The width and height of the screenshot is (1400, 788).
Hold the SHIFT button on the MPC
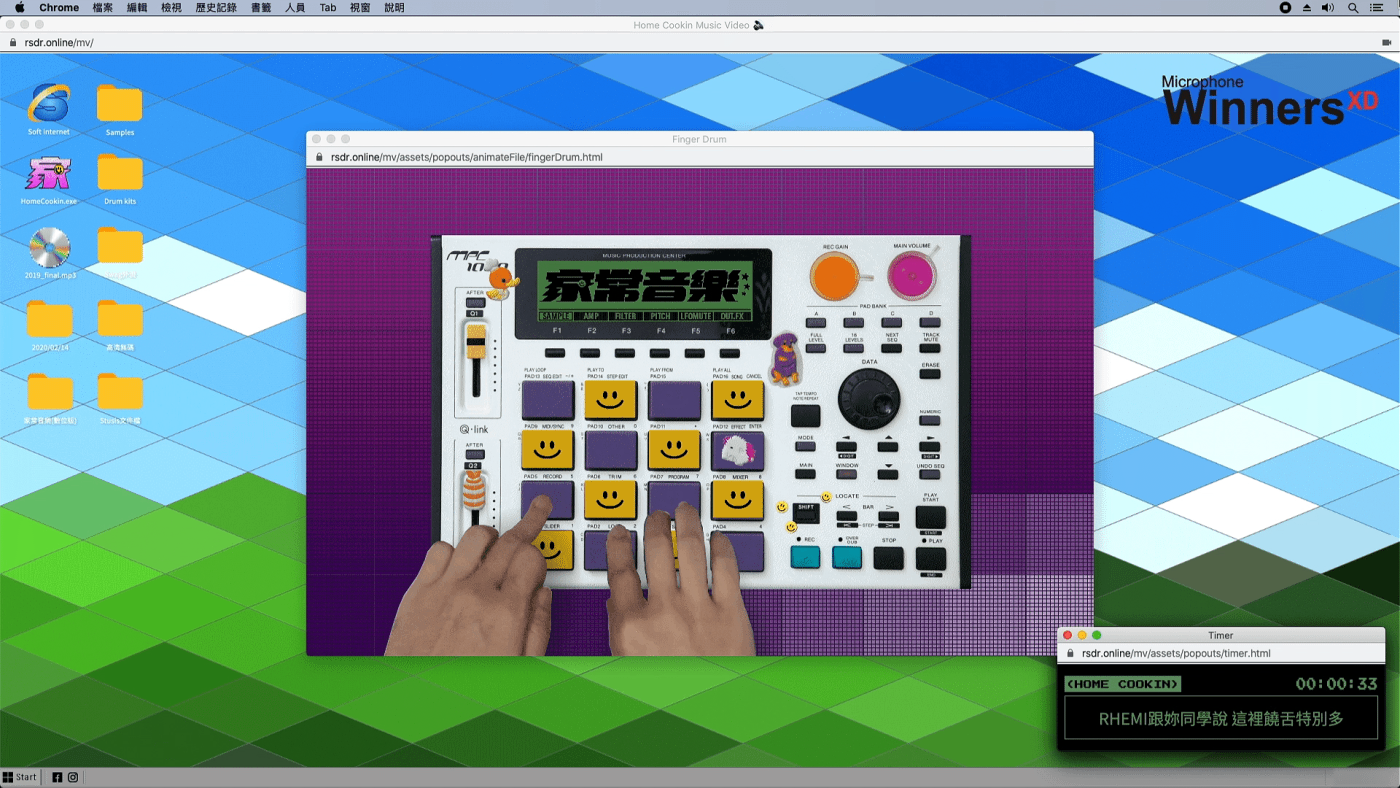(x=806, y=512)
